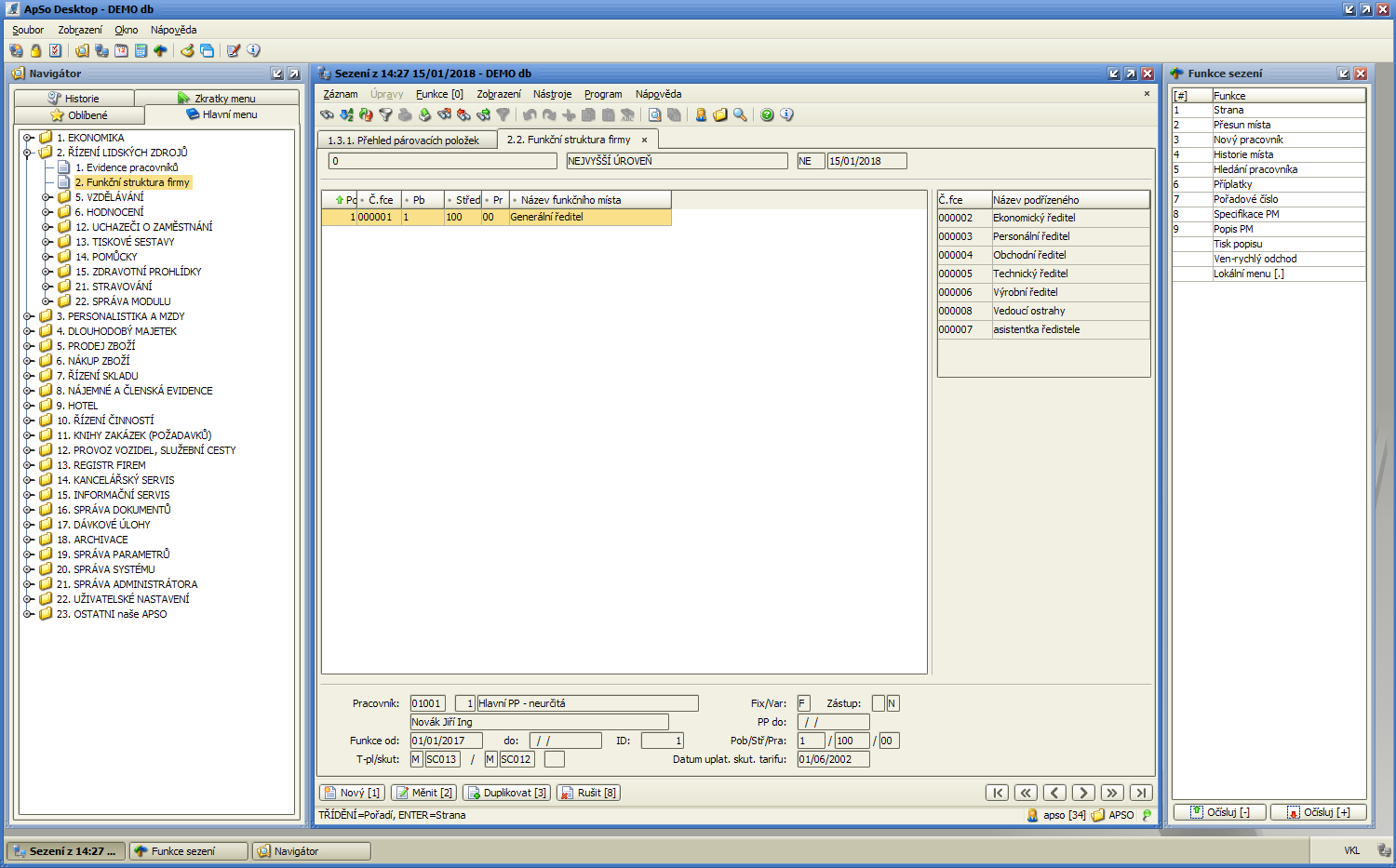Click the signpost icon in main toolbar
Viewport: 1396px width, 868px height.
click(x=160, y=50)
